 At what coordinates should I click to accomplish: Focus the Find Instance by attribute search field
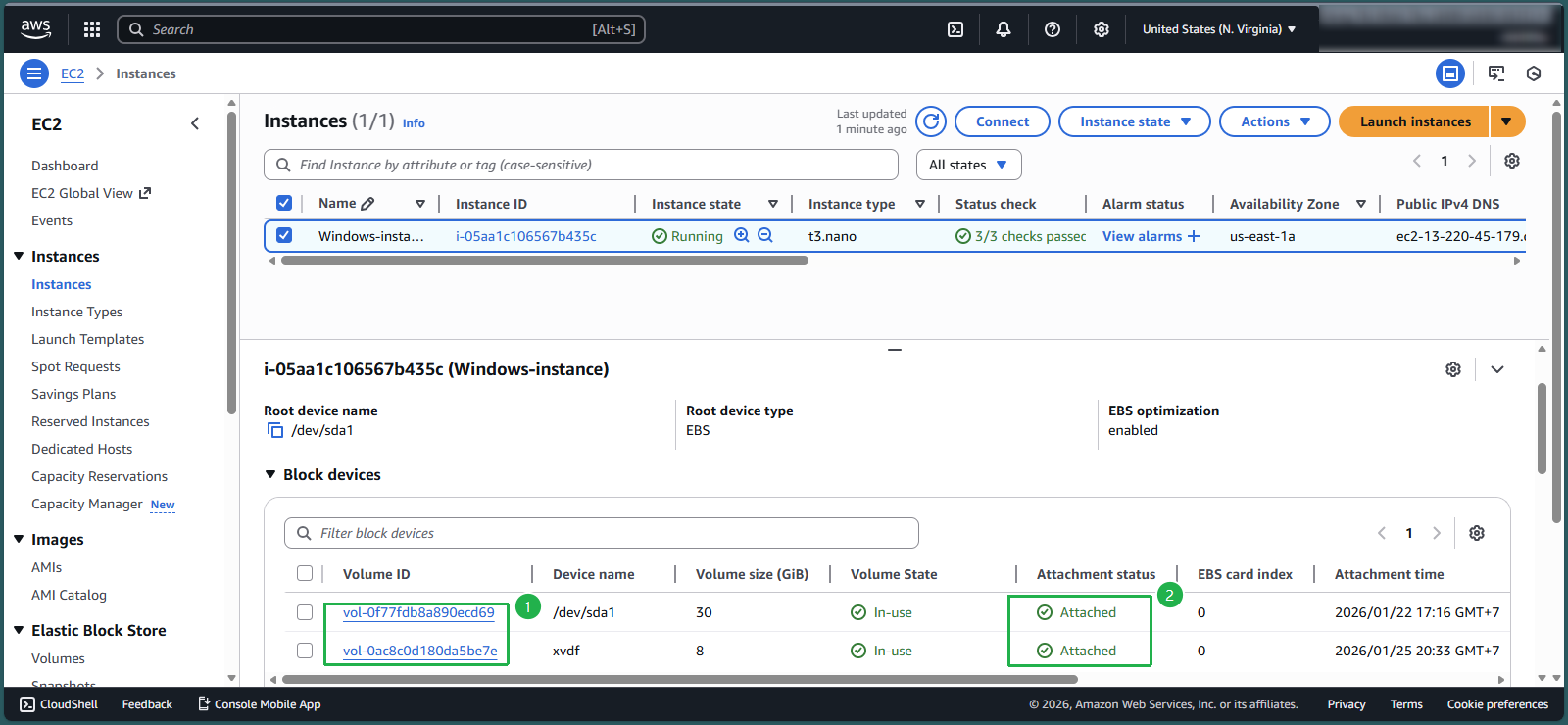[581, 165]
